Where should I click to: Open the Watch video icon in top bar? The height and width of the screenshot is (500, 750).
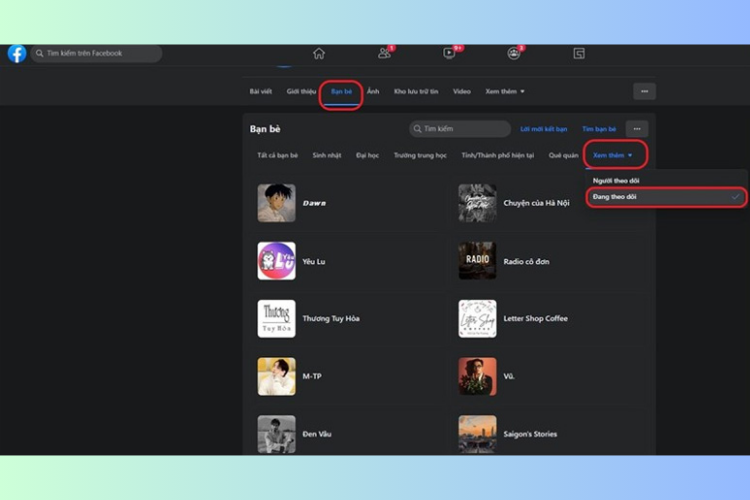coord(449,54)
